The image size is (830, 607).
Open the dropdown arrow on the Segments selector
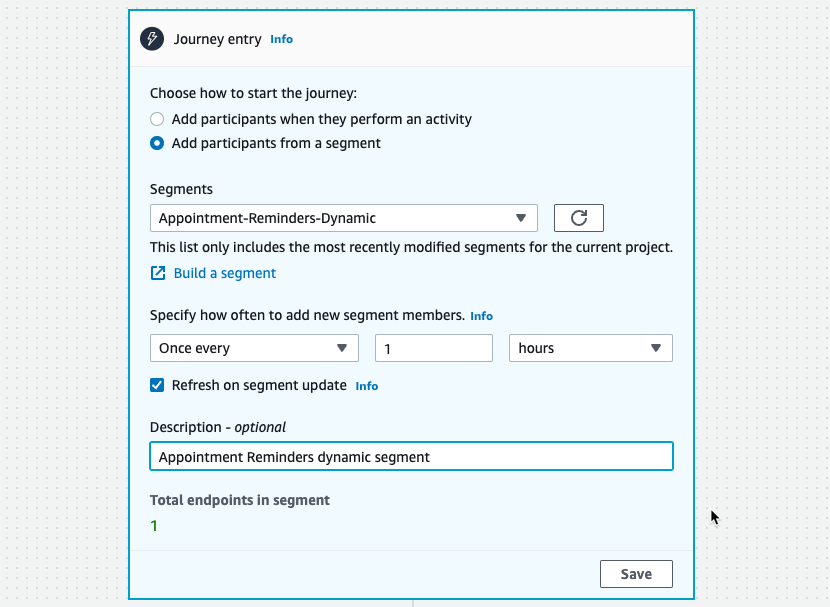pyautogui.click(x=521, y=217)
